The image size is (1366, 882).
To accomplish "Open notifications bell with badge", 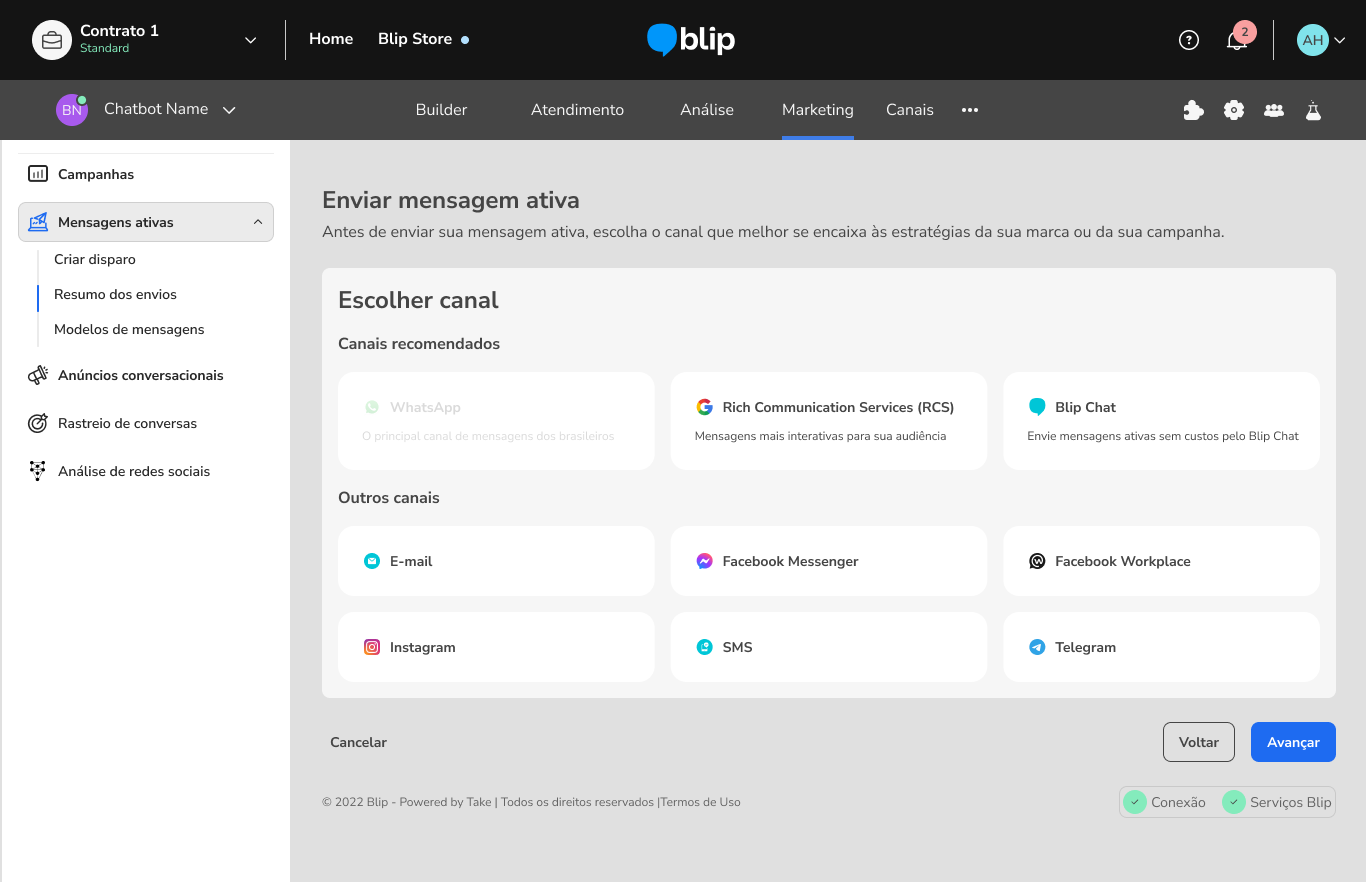I will pos(1236,40).
